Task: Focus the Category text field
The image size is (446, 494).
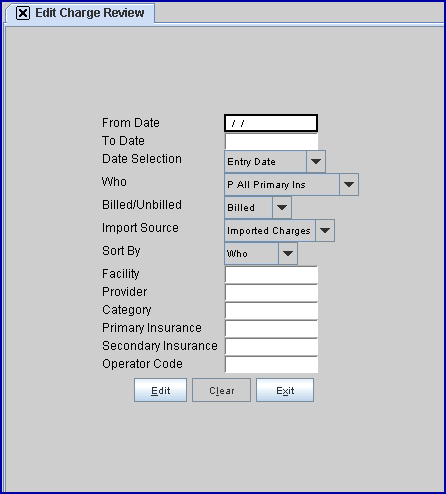Action: point(271,311)
